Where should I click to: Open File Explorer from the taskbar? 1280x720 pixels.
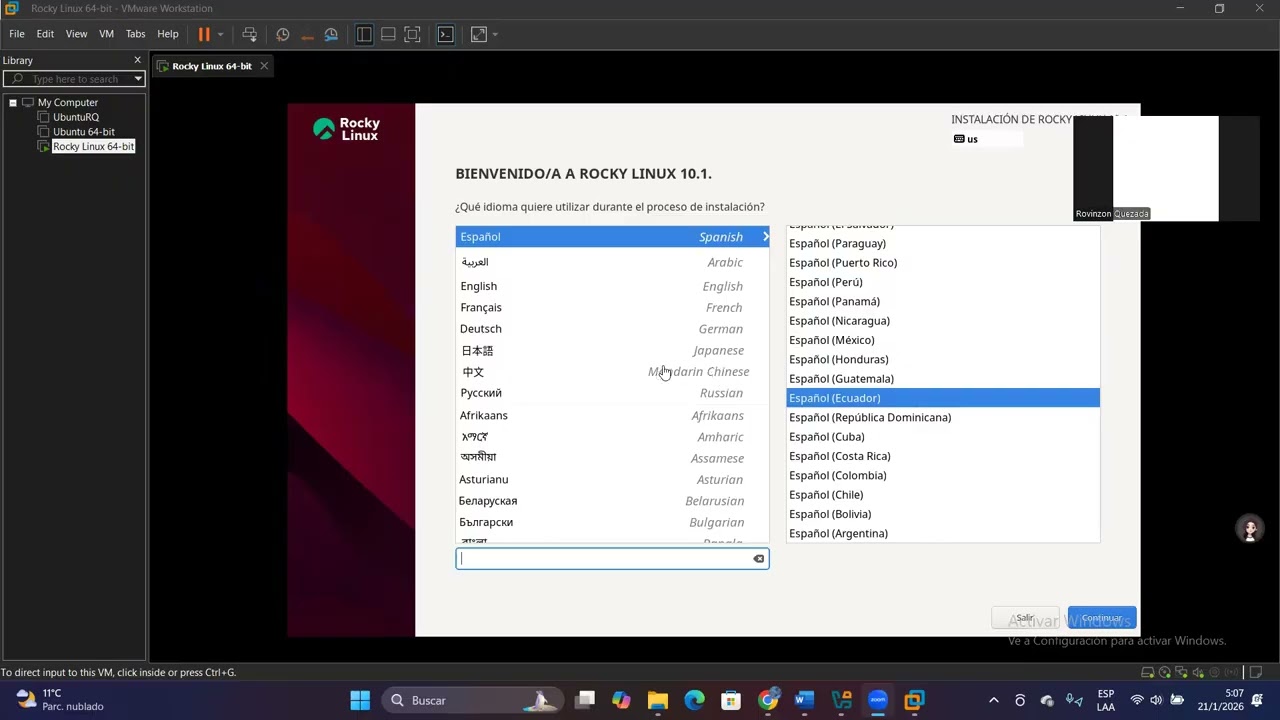(657, 700)
